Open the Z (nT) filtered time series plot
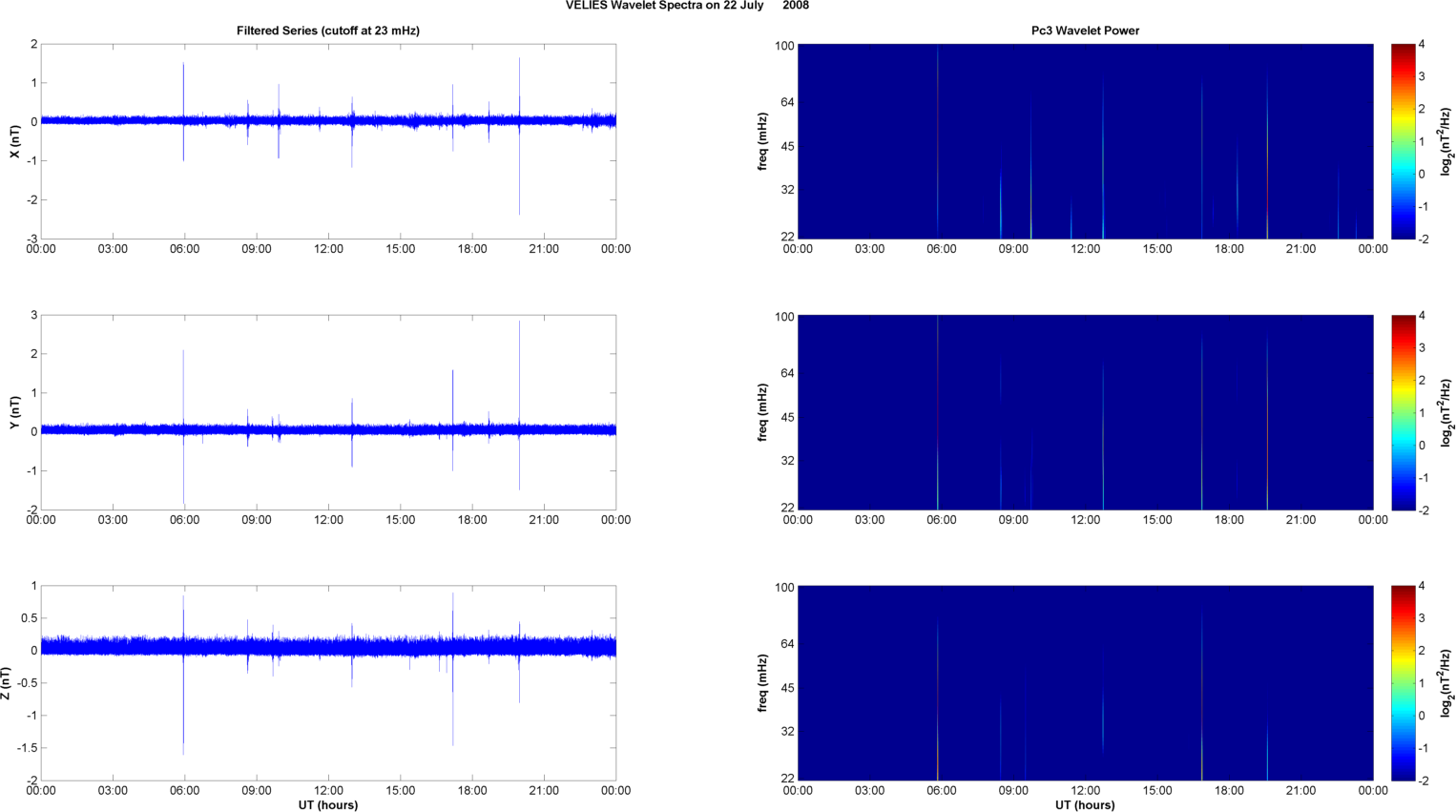The height and width of the screenshot is (812, 1456). (328, 683)
